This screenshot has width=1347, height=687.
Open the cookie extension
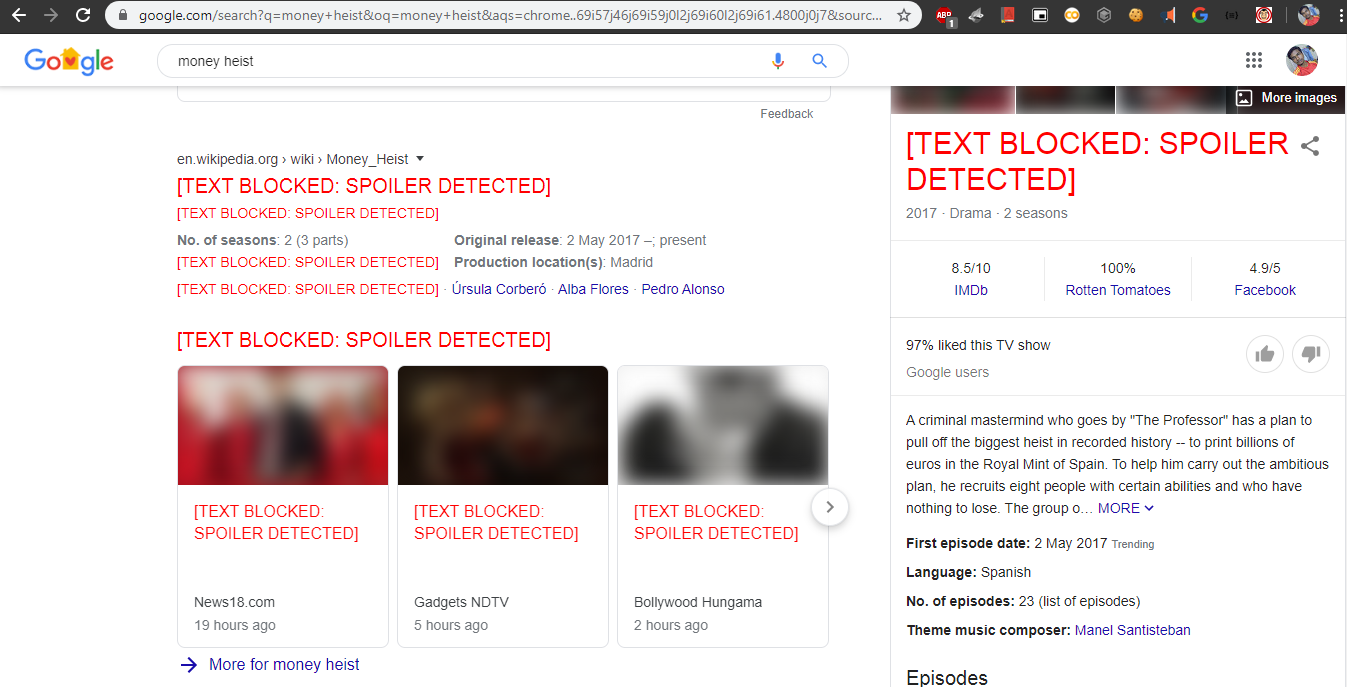pos(1136,15)
